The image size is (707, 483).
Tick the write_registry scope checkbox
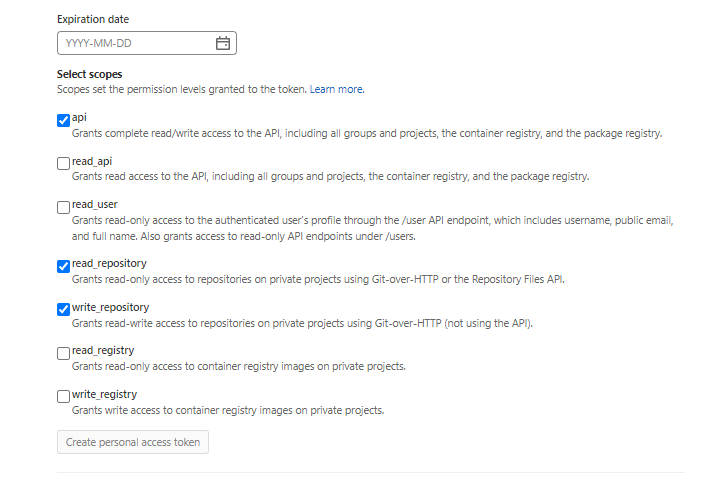[x=64, y=396]
